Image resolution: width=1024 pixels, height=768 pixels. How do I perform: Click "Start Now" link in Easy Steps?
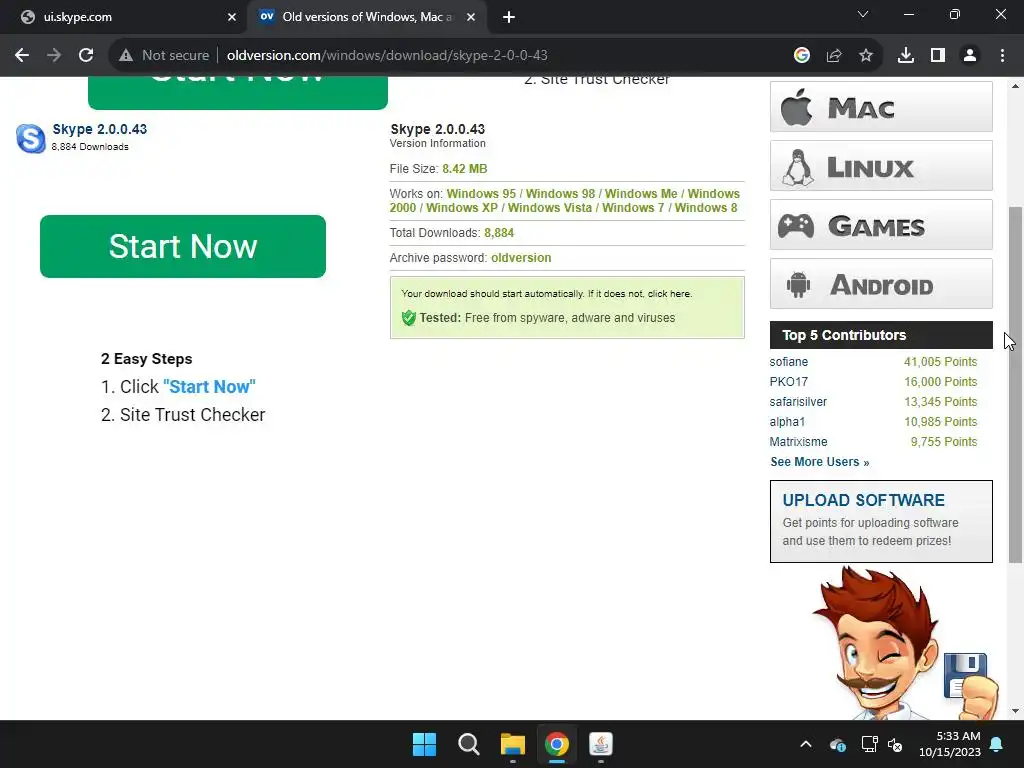click(x=210, y=387)
